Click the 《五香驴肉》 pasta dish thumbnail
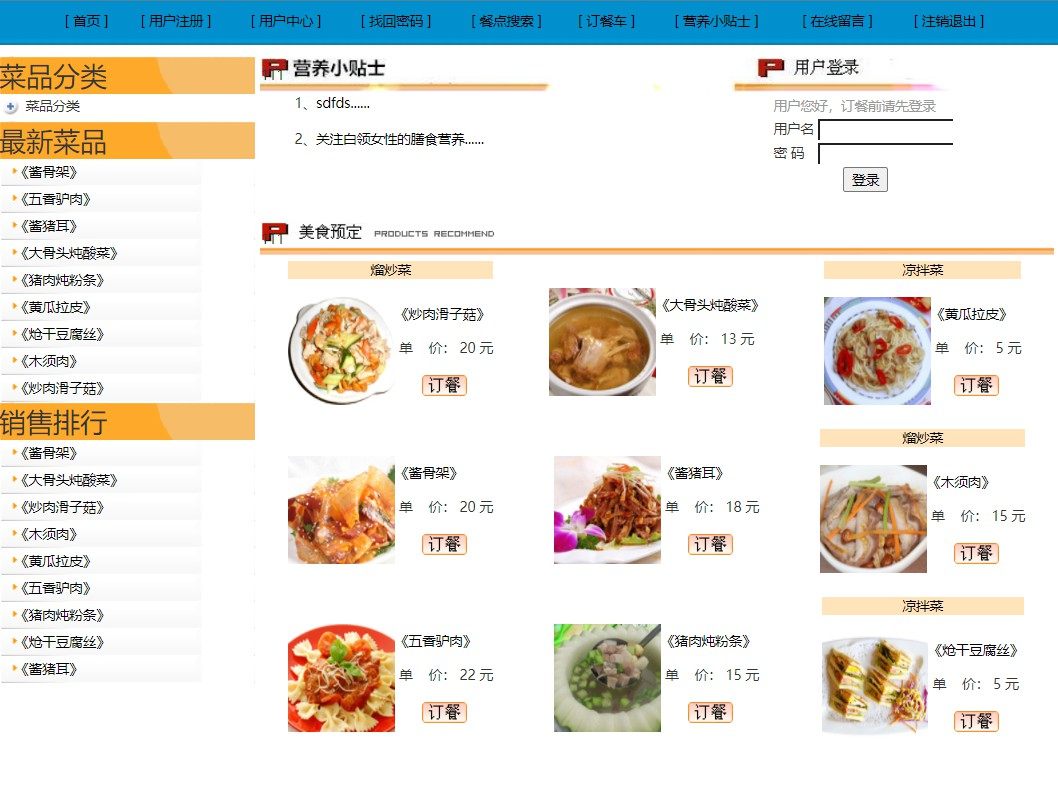Viewport: 1058px width, 800px height. pyautogui.click(x=341, y=676)
